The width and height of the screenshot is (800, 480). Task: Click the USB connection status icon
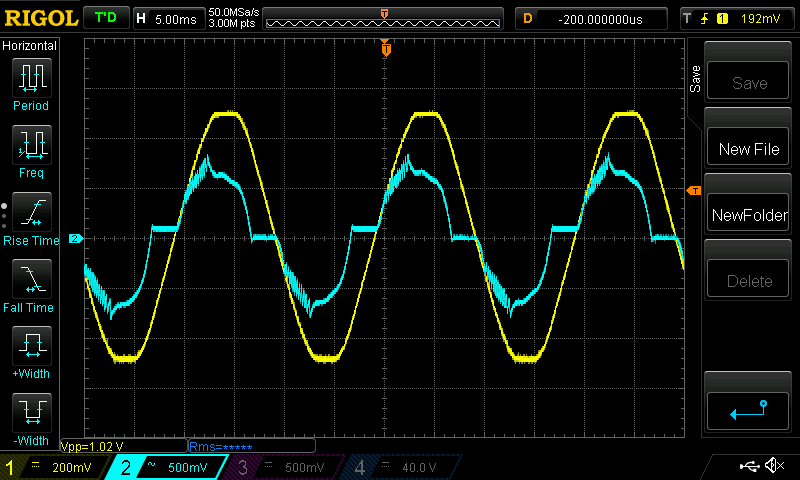(749, 466)
